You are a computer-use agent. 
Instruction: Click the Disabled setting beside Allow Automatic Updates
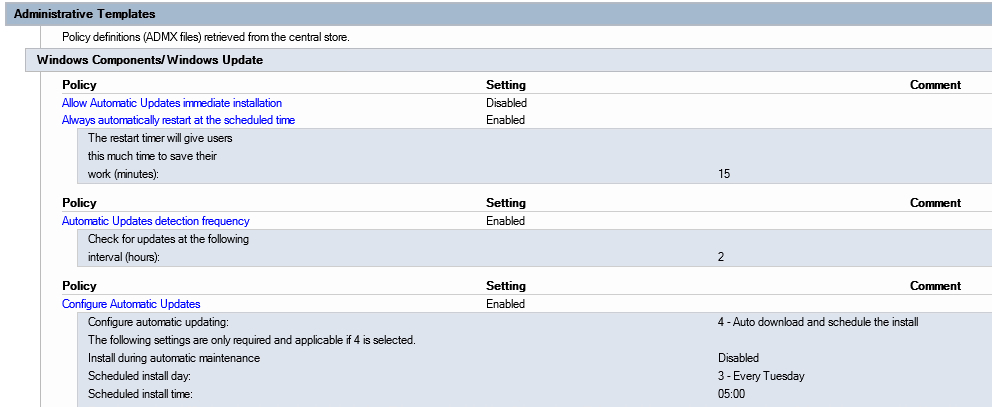[x=506, y=103]
